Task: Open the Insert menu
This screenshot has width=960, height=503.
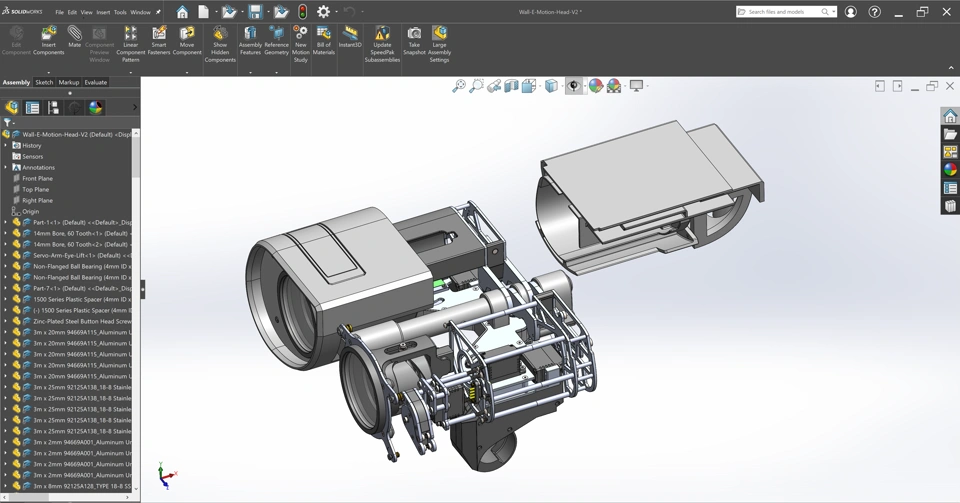Action: coord(103,12)
